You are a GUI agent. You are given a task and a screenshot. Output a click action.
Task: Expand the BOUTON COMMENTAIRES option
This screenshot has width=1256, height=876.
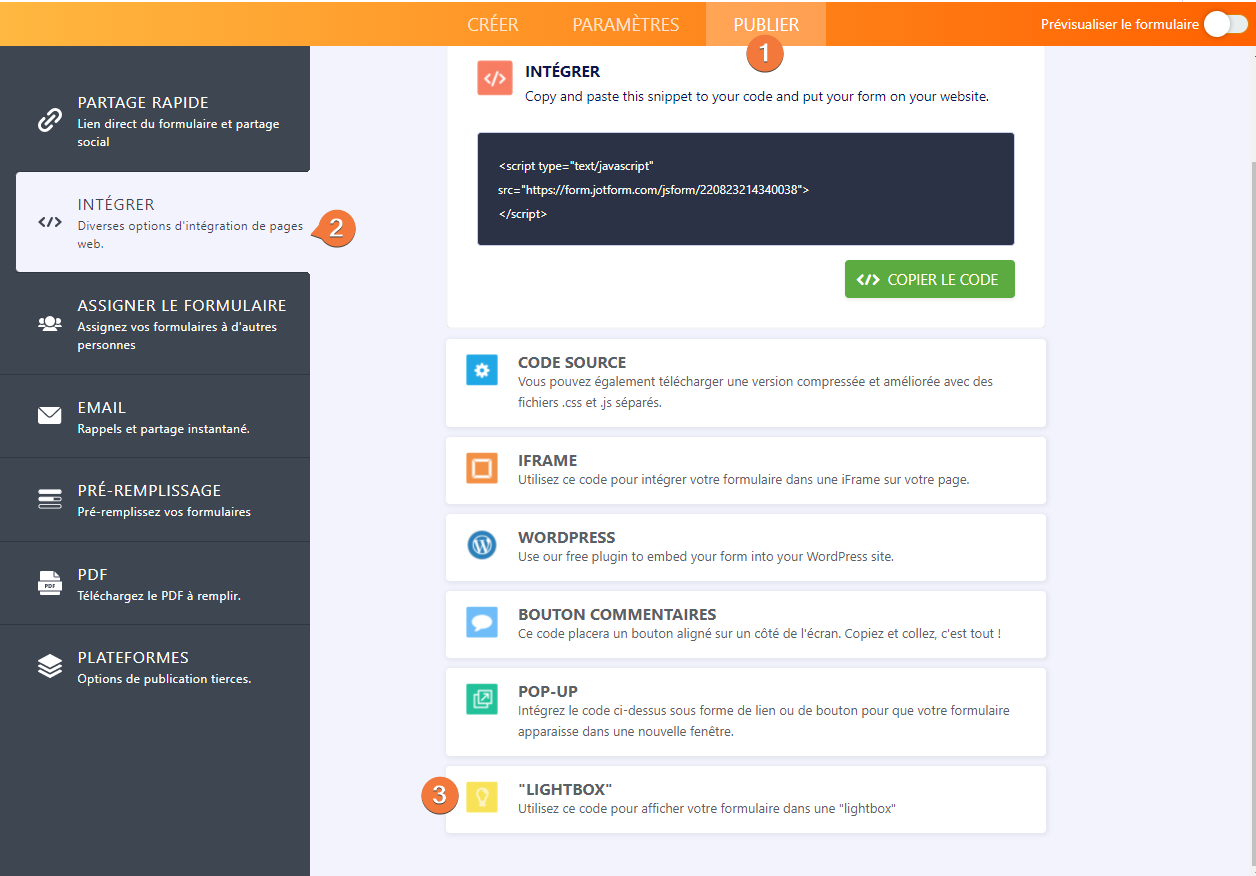pyautogui.click(x=746, y=624)
